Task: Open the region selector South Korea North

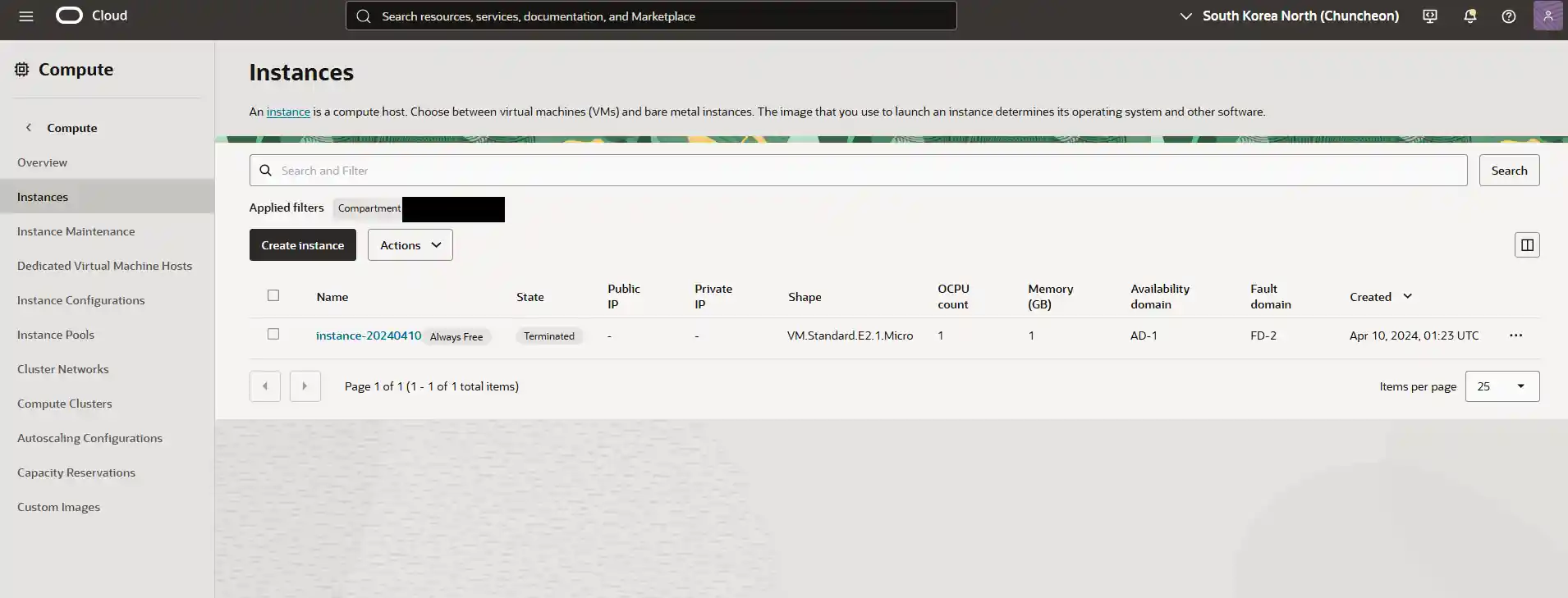Action: (1289, 16)
